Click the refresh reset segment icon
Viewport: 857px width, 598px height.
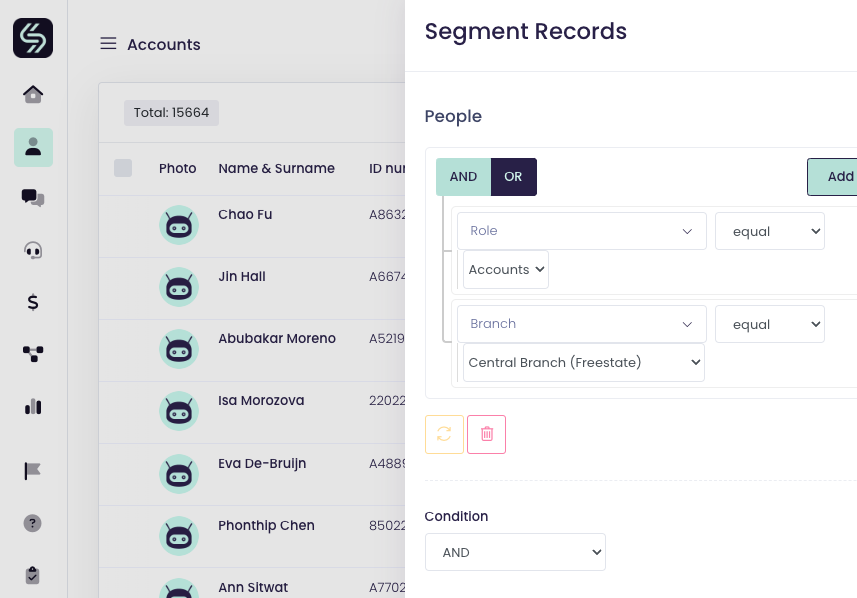coord(444,434)
